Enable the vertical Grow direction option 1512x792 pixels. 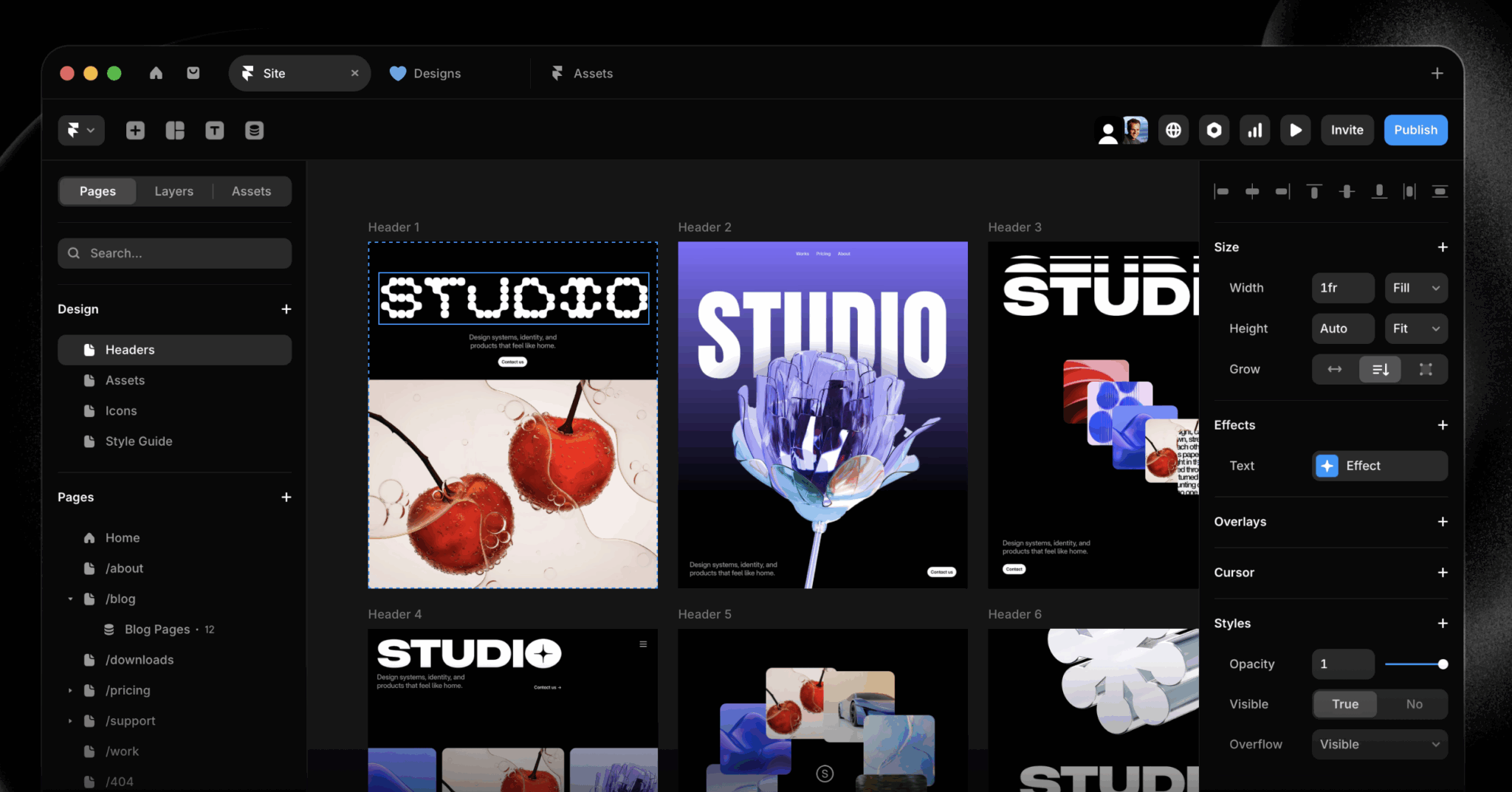click(1380, 369)
